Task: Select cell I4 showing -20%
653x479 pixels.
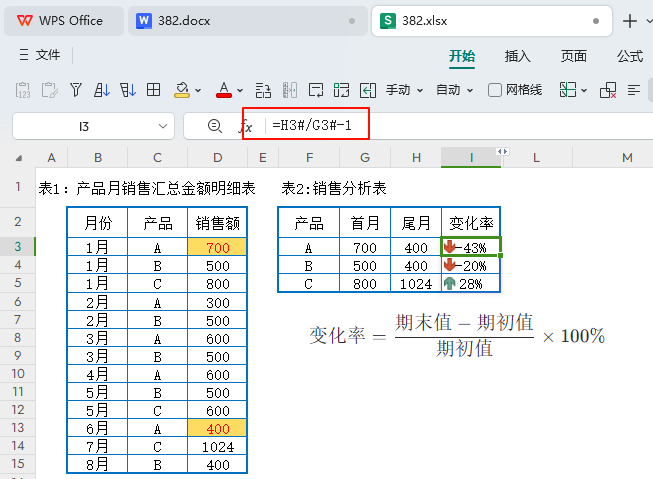Action: pyautogui.click(x=471, y=265)
